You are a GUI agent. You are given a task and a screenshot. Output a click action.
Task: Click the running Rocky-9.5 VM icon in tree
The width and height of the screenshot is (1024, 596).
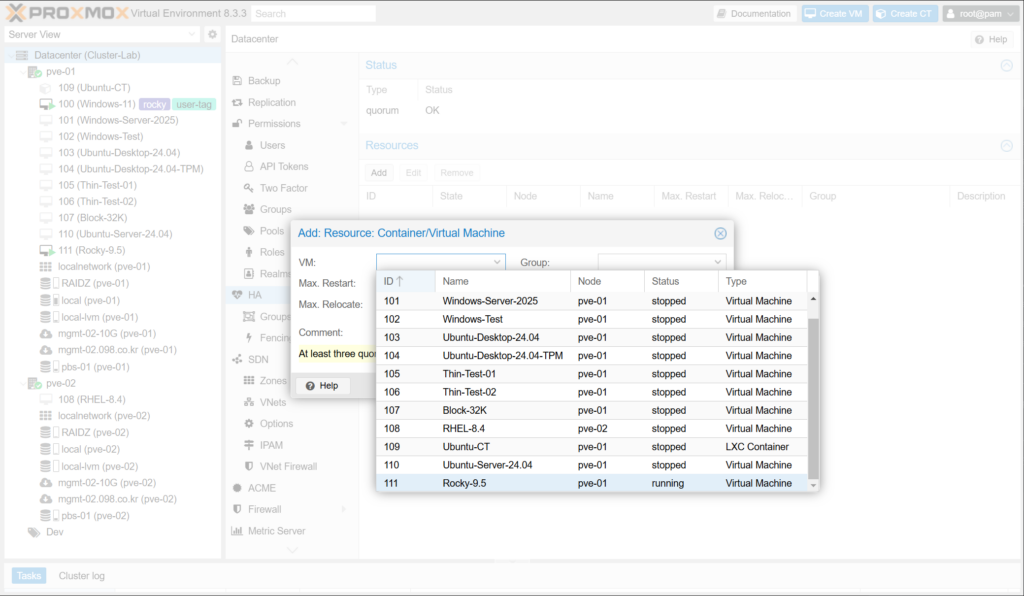(x=45, y=250)
